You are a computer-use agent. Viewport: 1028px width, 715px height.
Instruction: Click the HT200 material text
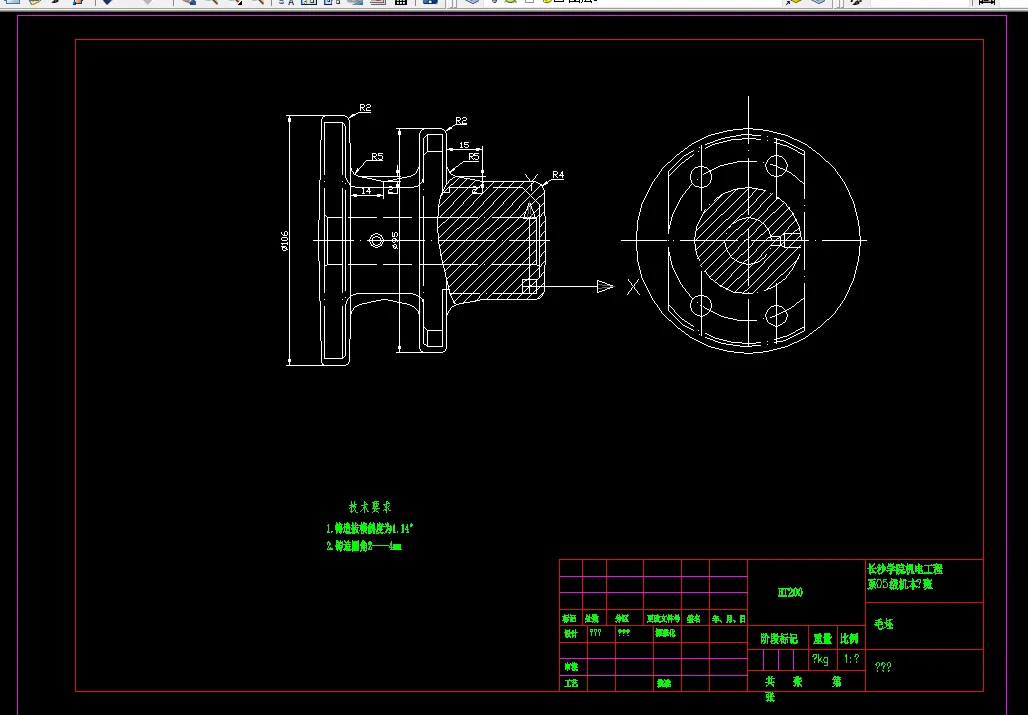tap(790, 592)
